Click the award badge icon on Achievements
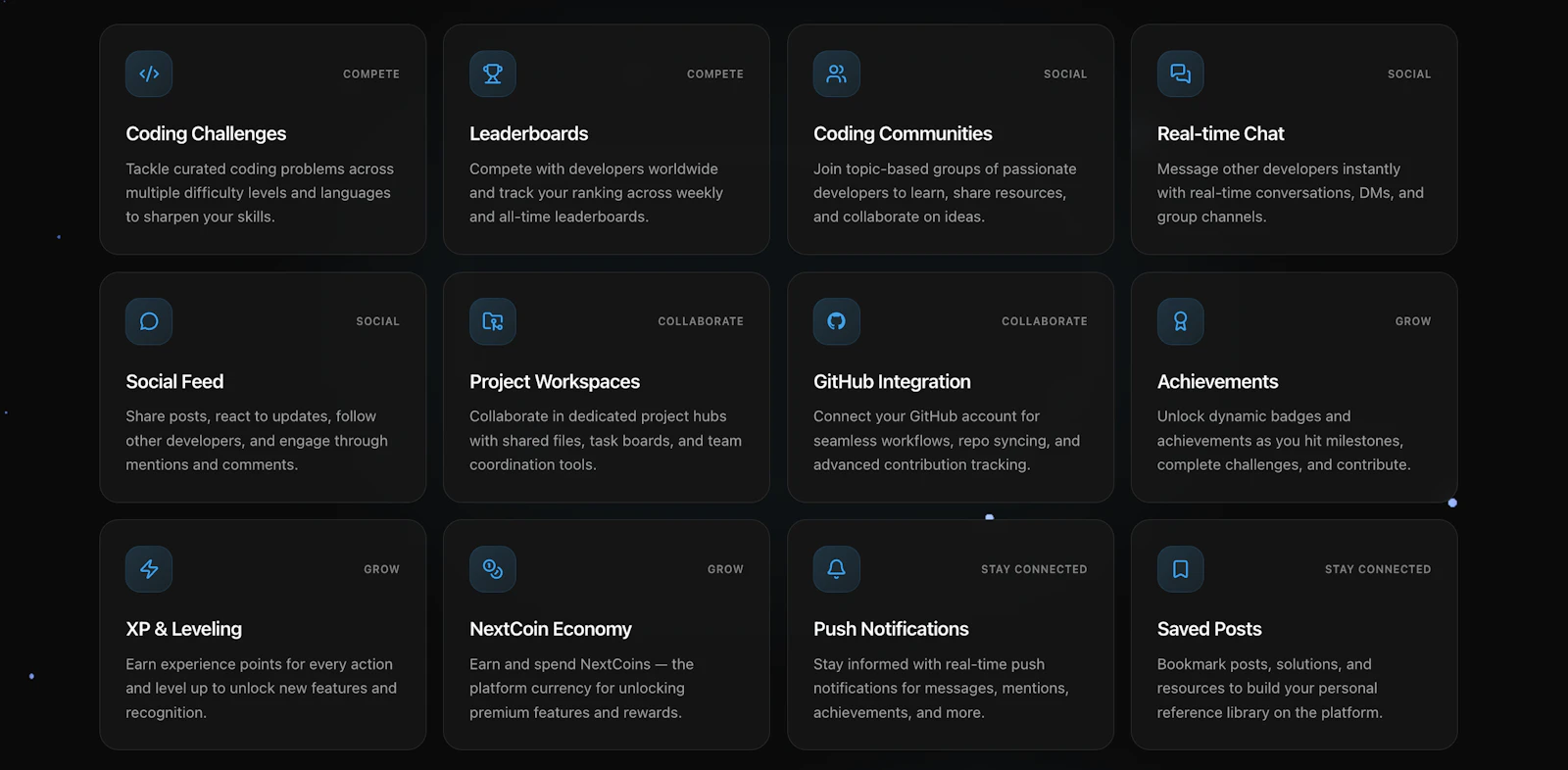Viewport: 1568px width, 770px height. click(x=1181, y=321)
